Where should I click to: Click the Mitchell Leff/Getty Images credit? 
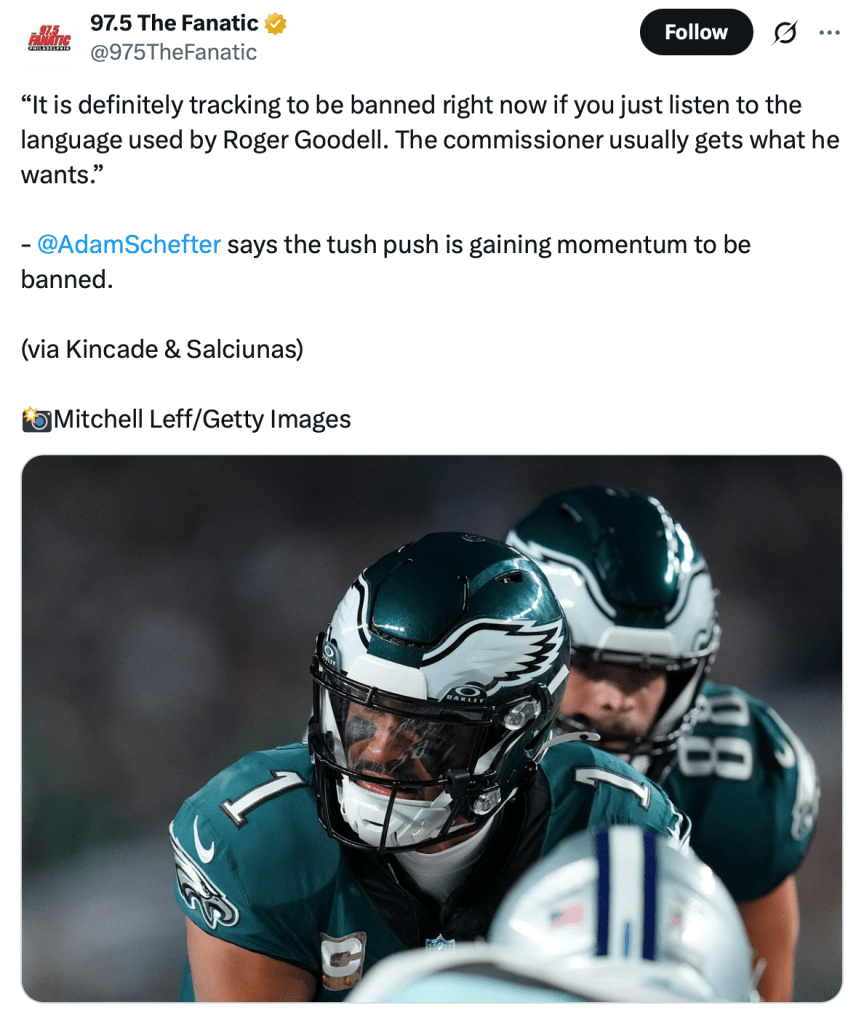pos(202,419)
